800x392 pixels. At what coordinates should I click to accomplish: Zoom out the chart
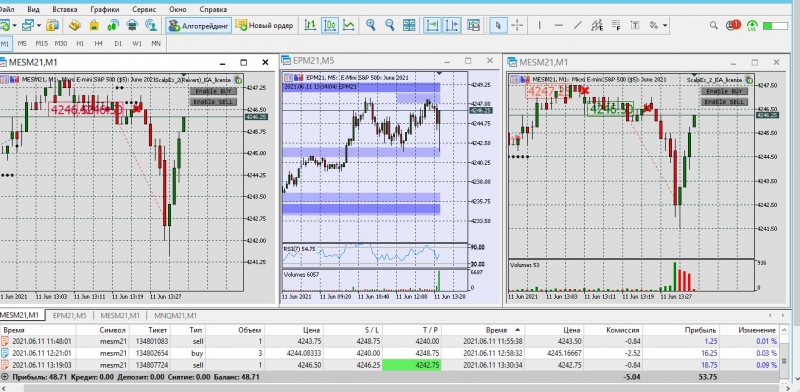[x=390, y=25]
